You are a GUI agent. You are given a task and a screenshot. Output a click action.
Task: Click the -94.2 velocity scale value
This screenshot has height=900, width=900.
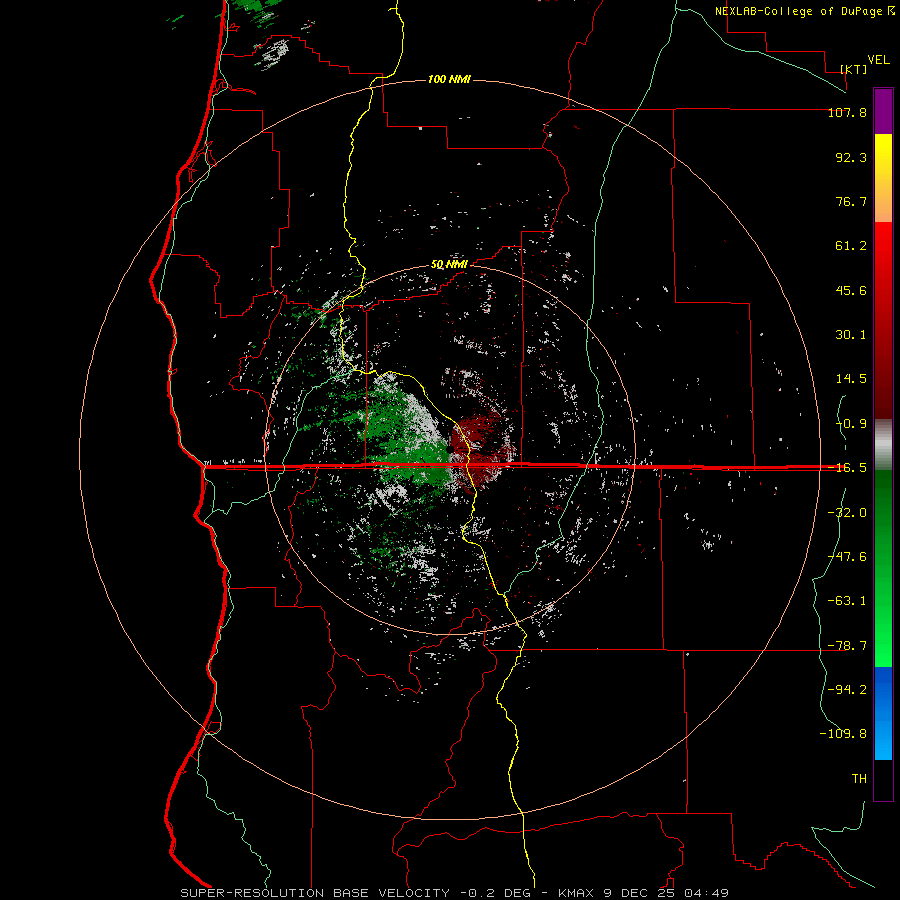point(847,690)
